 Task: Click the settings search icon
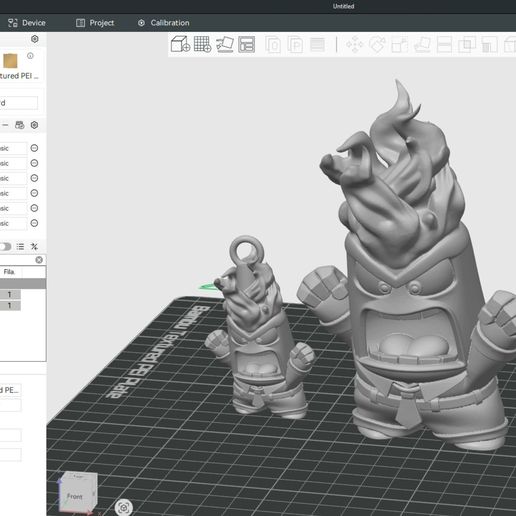click(x=34, y=247)
